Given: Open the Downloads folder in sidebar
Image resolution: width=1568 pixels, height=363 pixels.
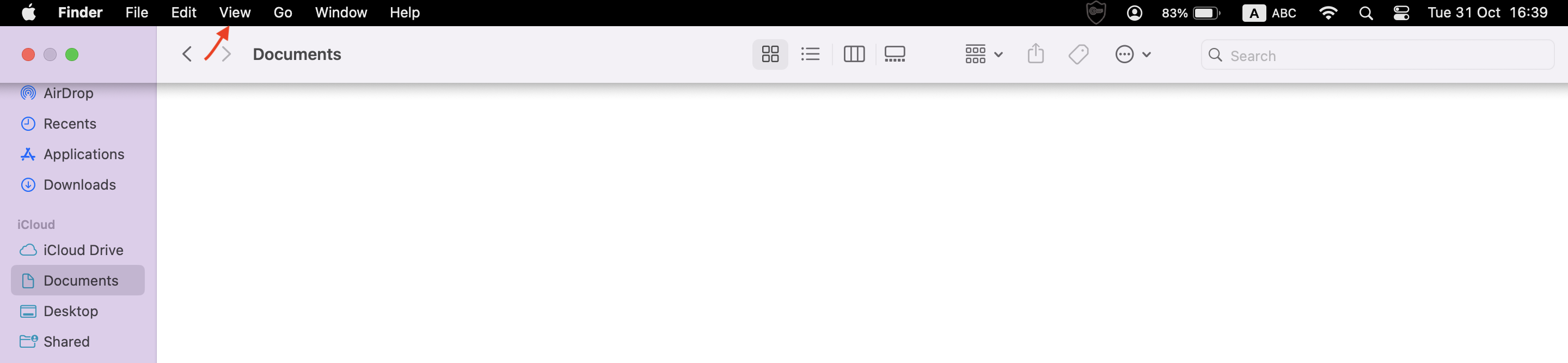Looking at the screenshot, I should point(78,185).
